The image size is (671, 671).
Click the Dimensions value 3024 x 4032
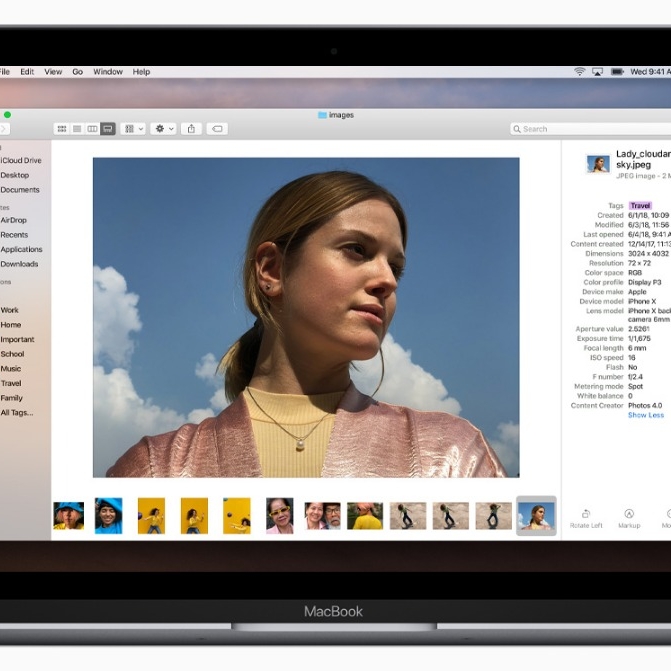point(648,254)
